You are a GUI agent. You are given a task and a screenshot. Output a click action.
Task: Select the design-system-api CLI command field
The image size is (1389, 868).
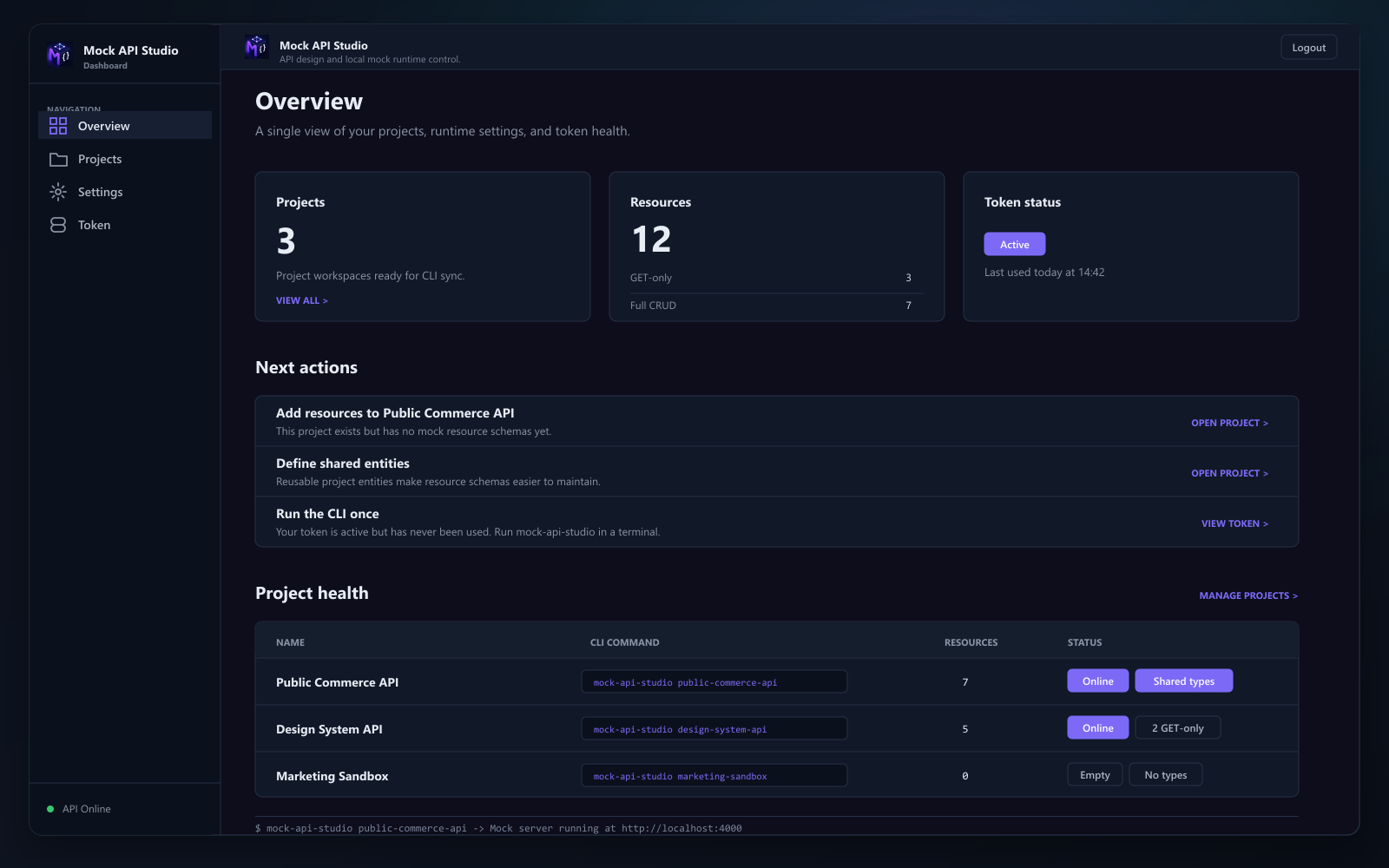(x=714, y=729)
